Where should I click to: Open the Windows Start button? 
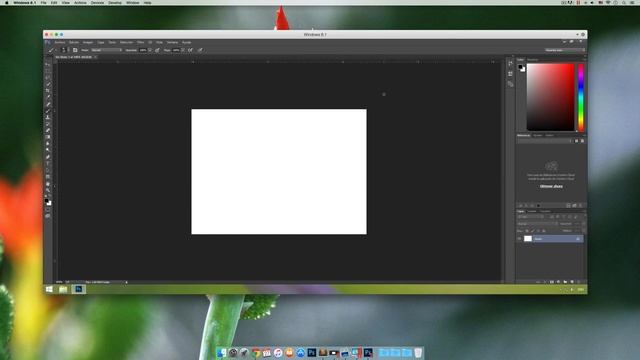pos(49,289)
